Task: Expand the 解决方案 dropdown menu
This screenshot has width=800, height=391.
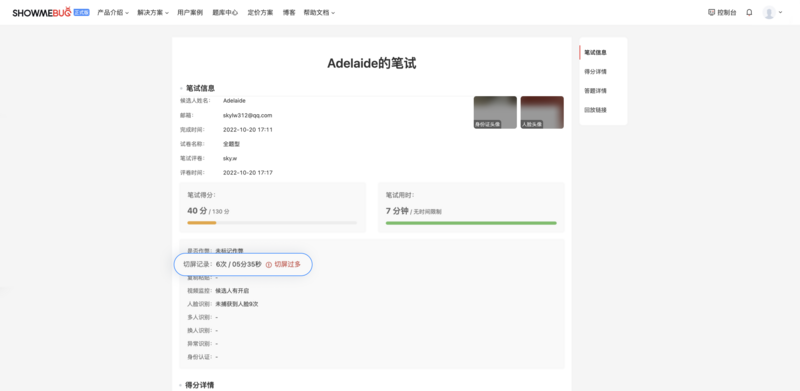Action: [x=153, y=13]
